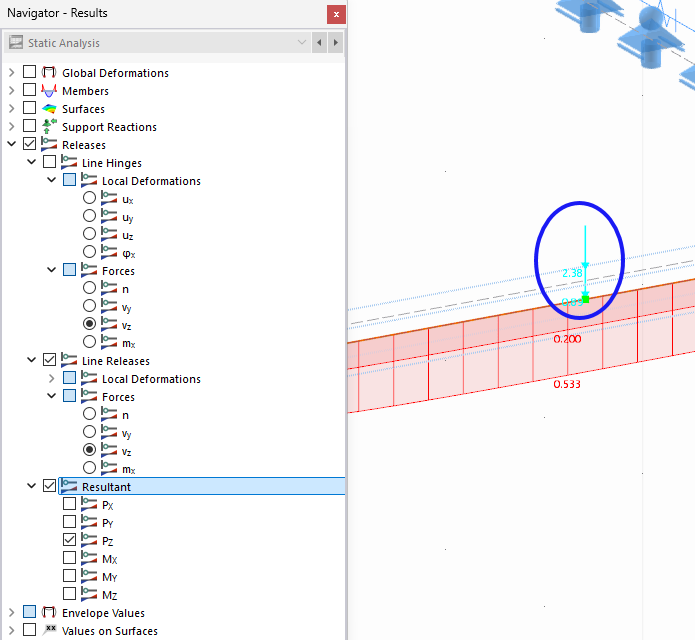Click the 2.38 resultant value label
Image resolution: width=695 pixels, height=640 pixels.
point(572,273)
